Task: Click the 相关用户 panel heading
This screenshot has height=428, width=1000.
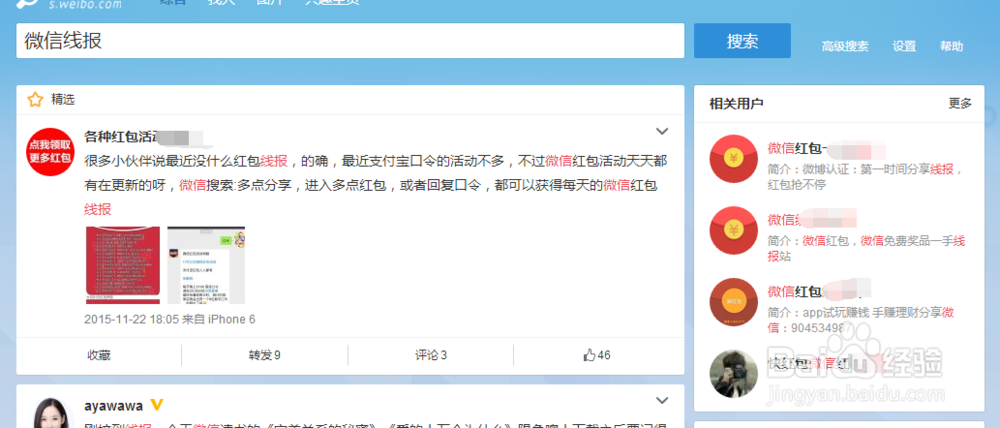Action: pyautogui.click(x=736, y=103)
